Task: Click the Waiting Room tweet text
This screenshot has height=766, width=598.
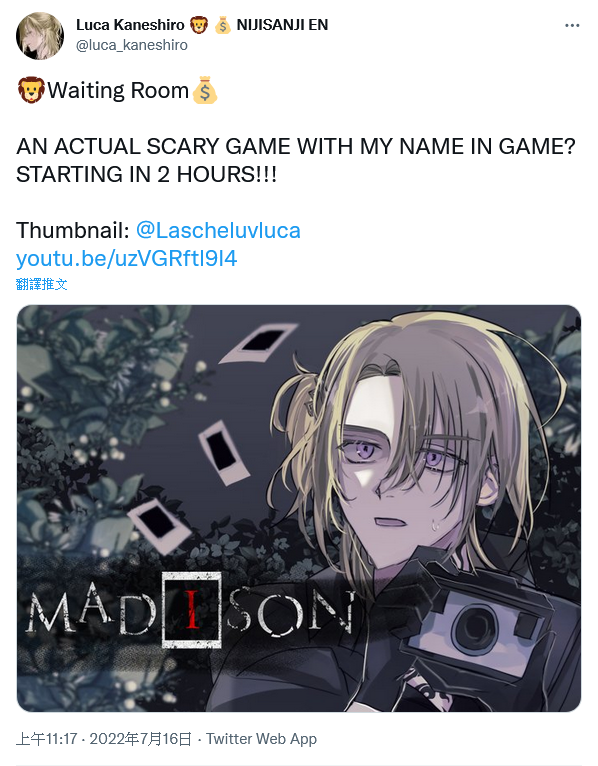Action: click(118, 90)
